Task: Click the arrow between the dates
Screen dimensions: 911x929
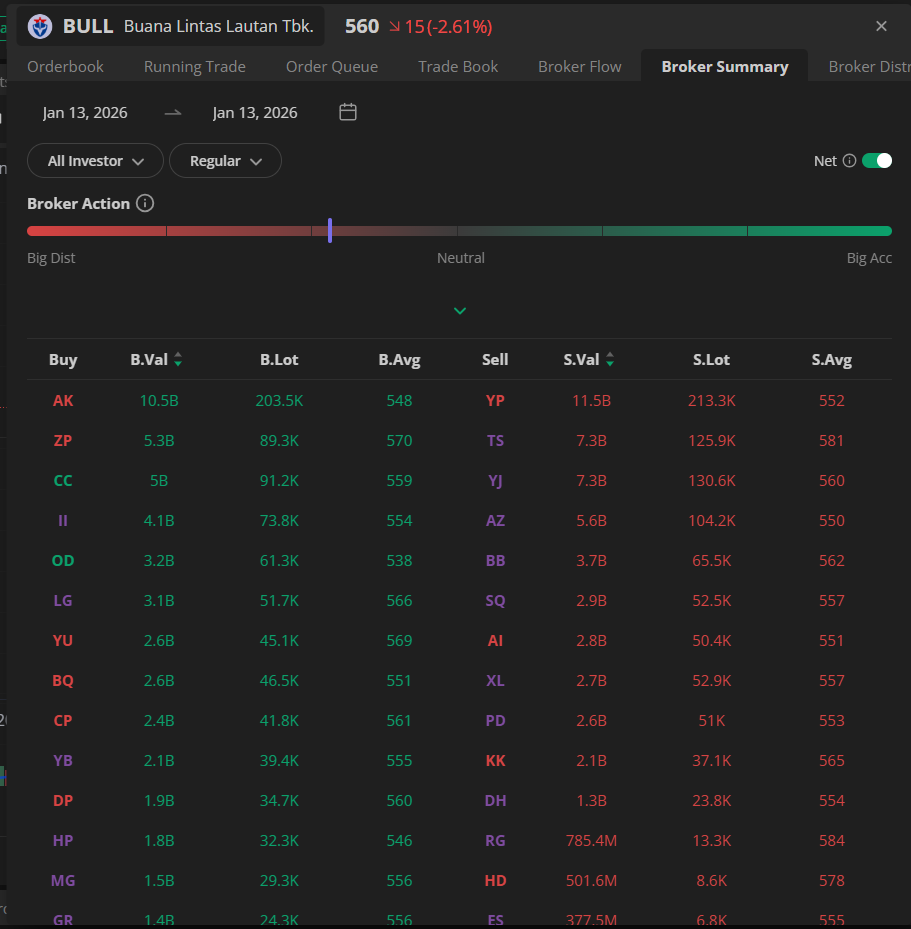Action: click(173, 113)
